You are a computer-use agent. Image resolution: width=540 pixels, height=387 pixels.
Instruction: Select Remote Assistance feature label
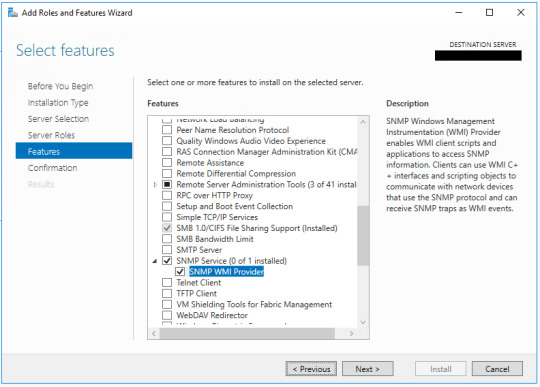point(210,163)
